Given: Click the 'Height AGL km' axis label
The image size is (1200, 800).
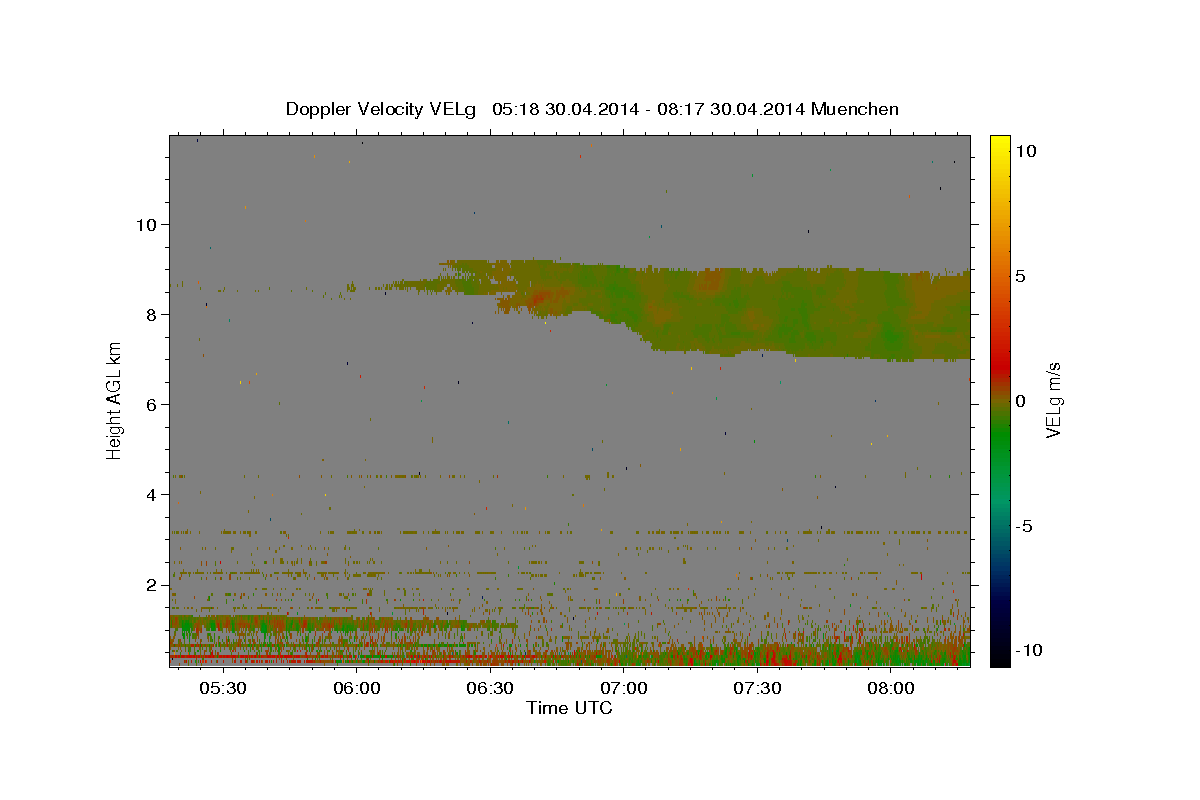Looking at the screenshot, I should (114, 400).
